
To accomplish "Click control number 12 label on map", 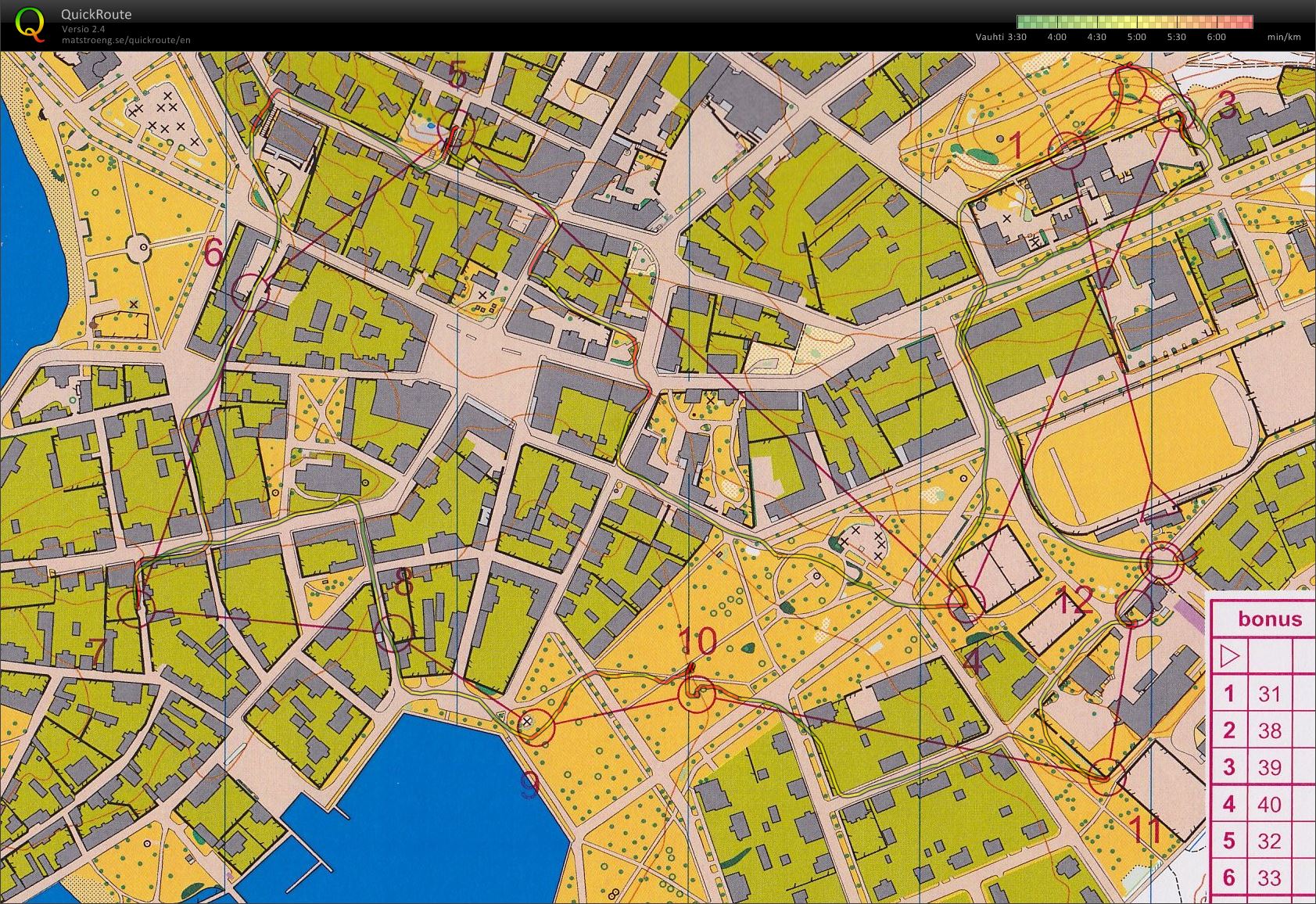I will pos(1074,601).
